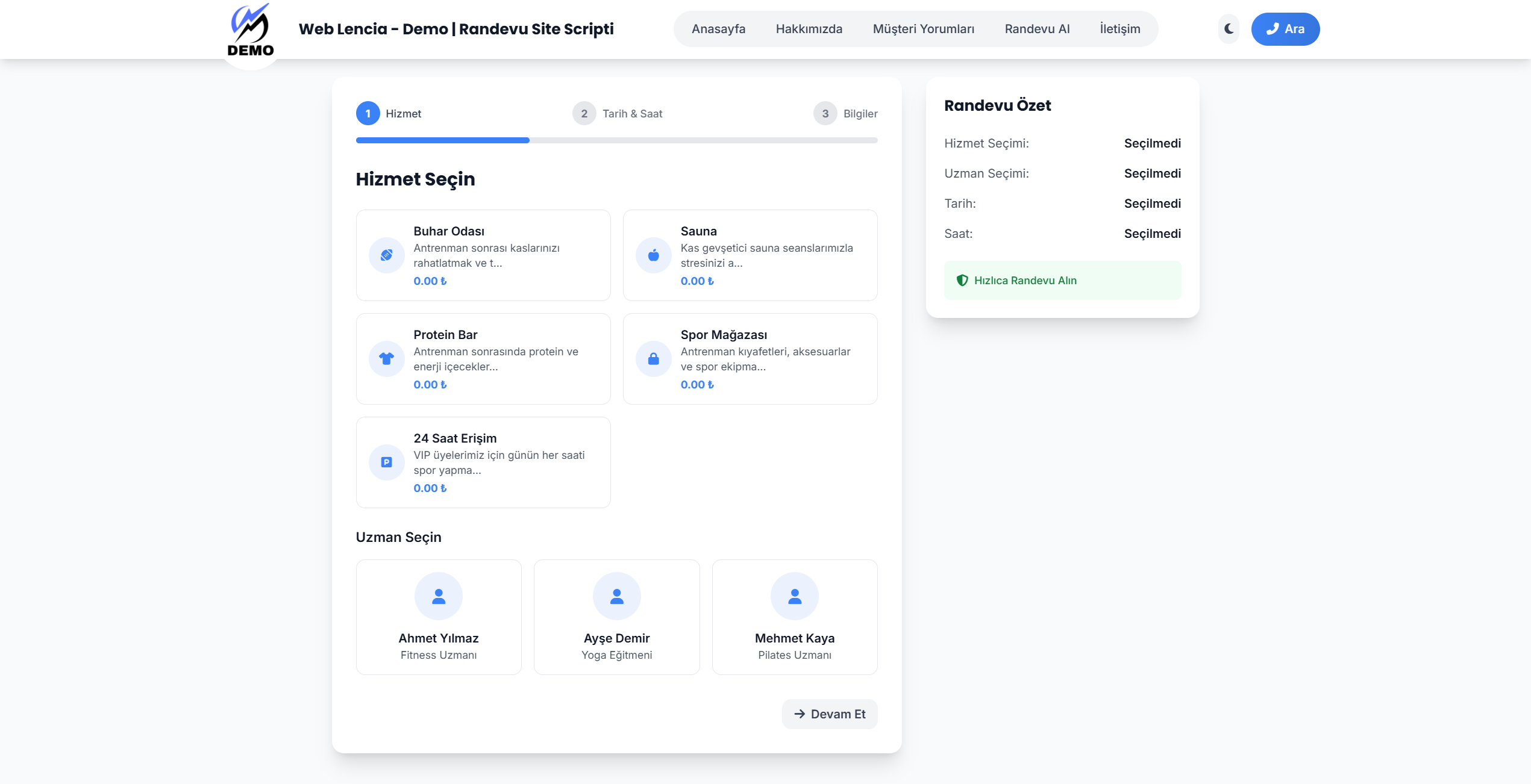Open Randevu AI navigation link
1531x784 pixels.
click(x=1036, y=29)
